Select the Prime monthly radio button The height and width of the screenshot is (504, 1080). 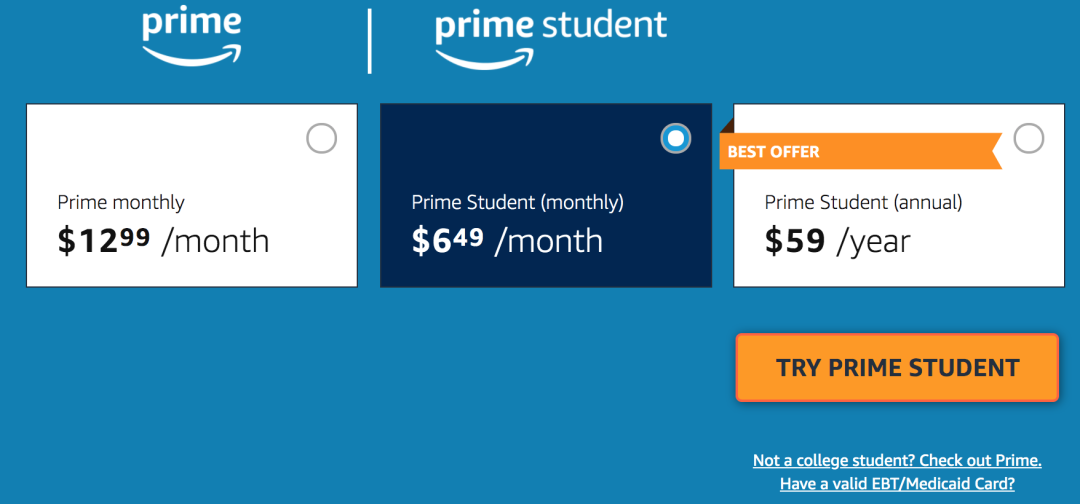coord(321,138)
